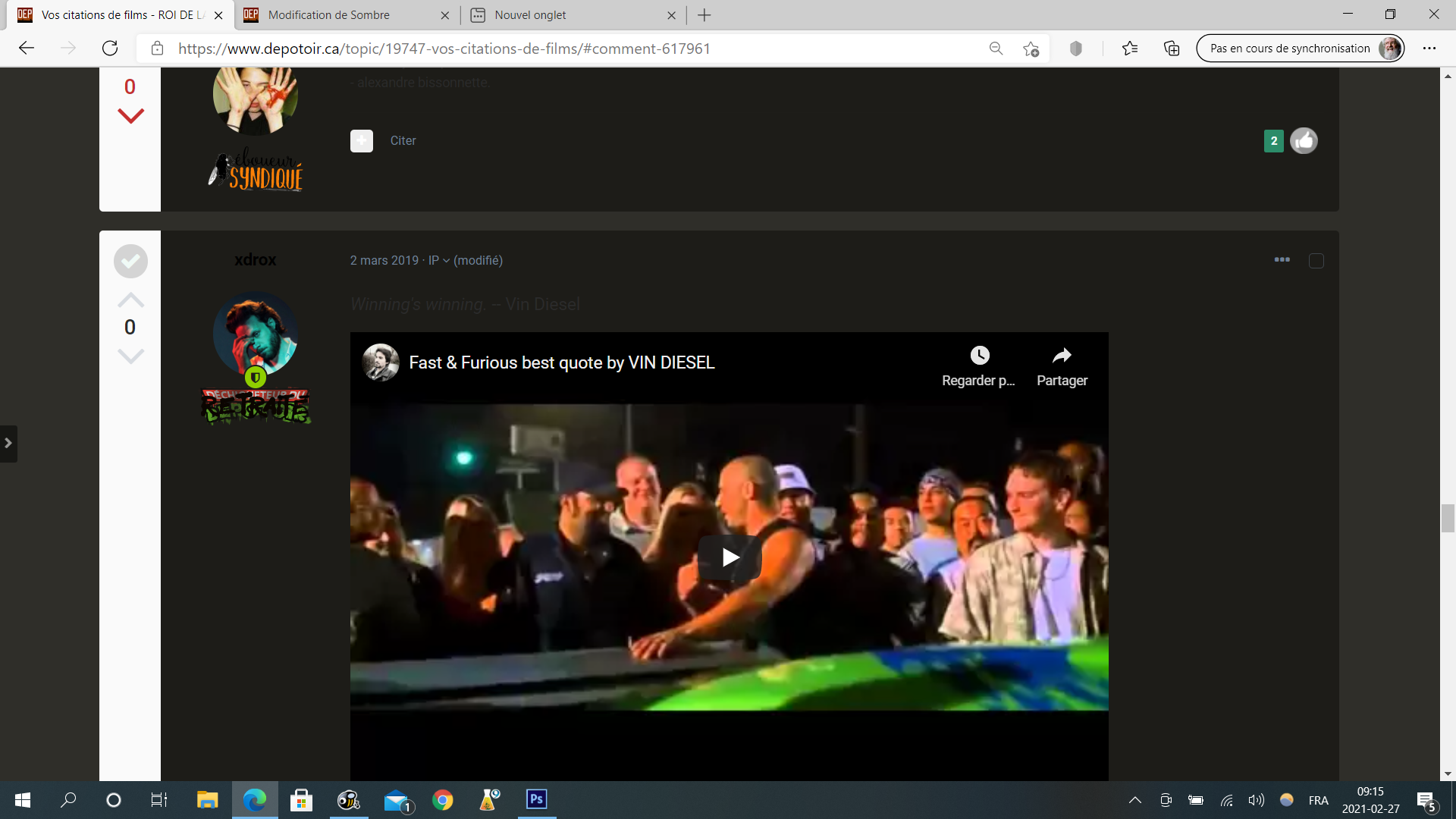
Task: Tick the moderation checkbox on xdrox's post
Action: coord(1316,261)
